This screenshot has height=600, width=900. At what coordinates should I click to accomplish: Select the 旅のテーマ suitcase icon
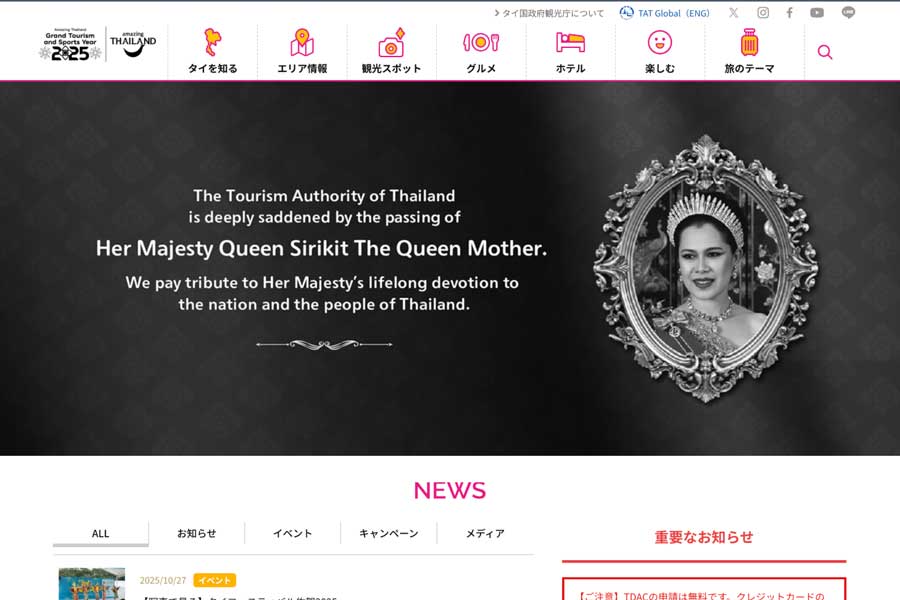coord(749,42)
